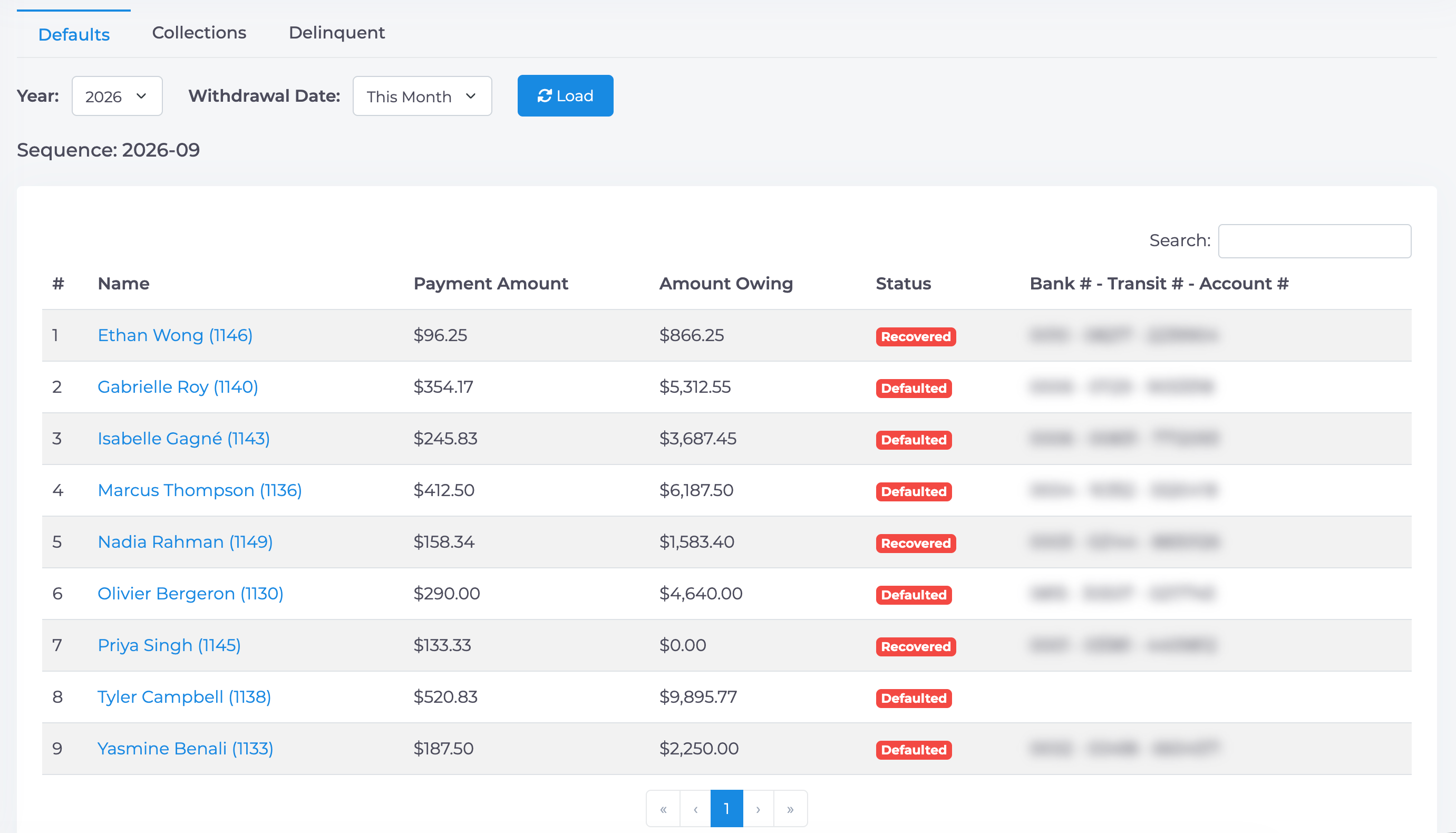Screen dimensions: 1456x833
Task: Open Gabrielle Roy (1140) record
Action: click(x=178, y=387)
